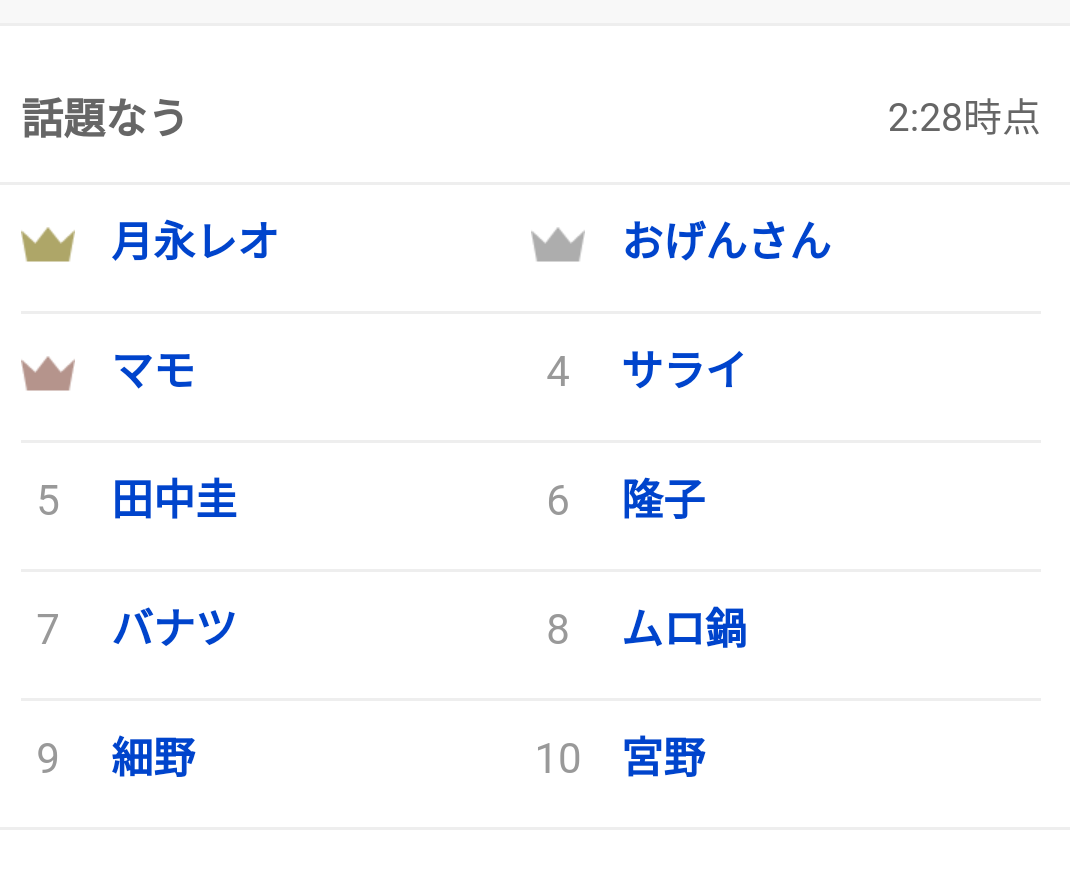Select the 隆子 trending link
The height and width of the screenshot is (869, 1070).
click(664, 500)
